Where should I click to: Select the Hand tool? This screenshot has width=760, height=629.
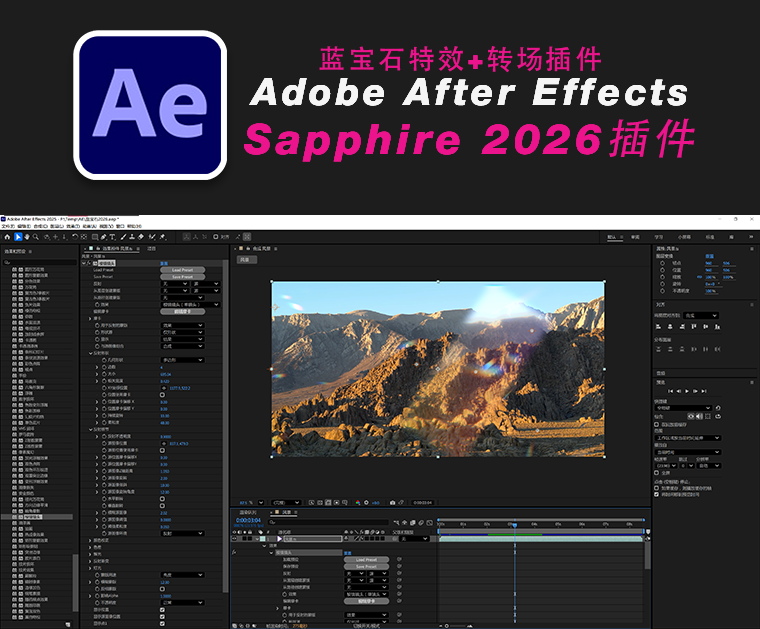tap(27, 237)
